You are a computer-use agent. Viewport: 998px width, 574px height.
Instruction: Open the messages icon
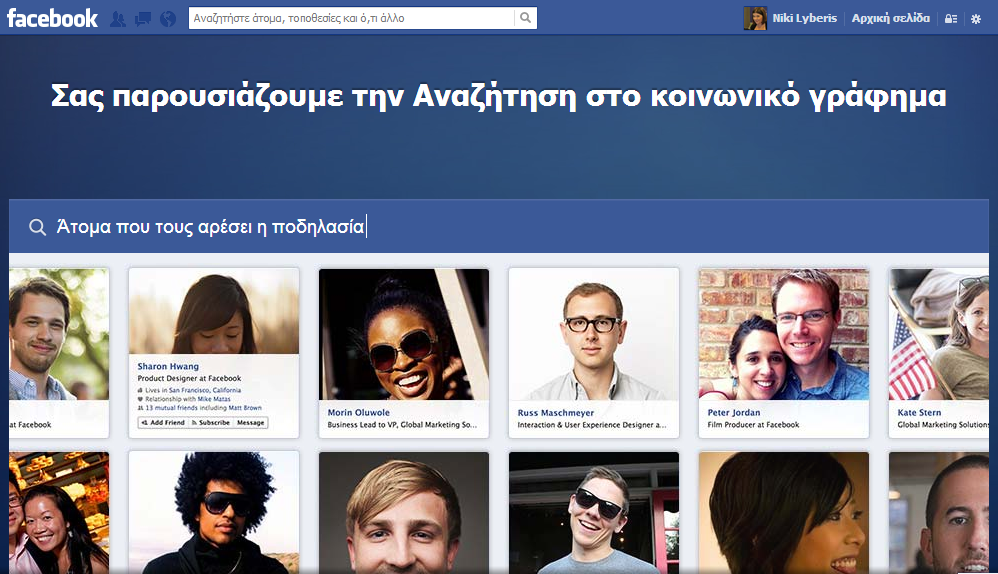point(142,19)
